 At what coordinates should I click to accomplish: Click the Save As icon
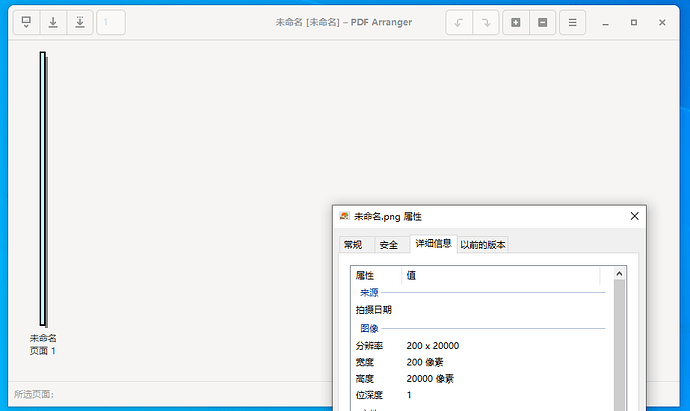(80, 22)
